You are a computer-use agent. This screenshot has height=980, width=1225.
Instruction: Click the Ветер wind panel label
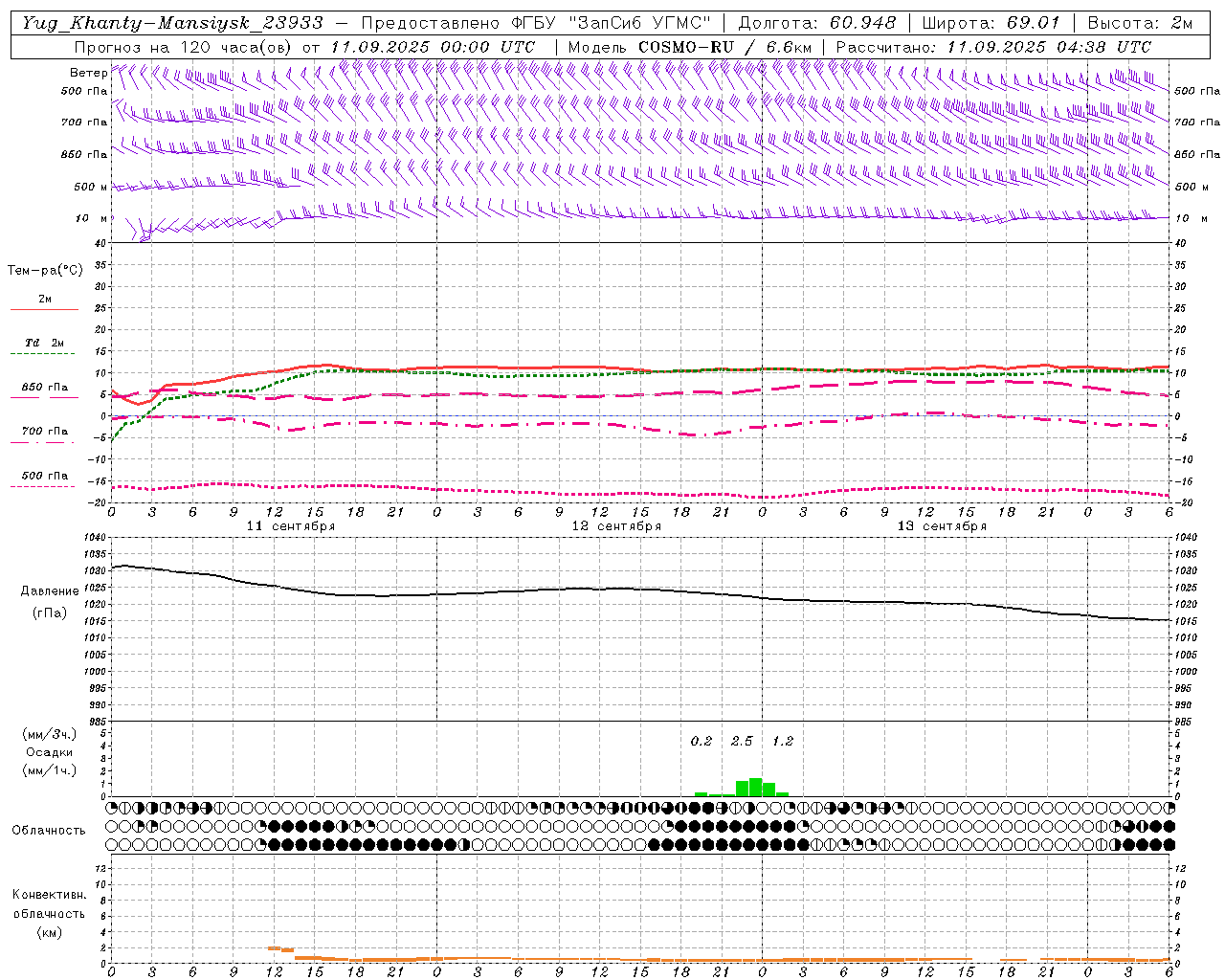pyautogui.click(x=88, y=73)
